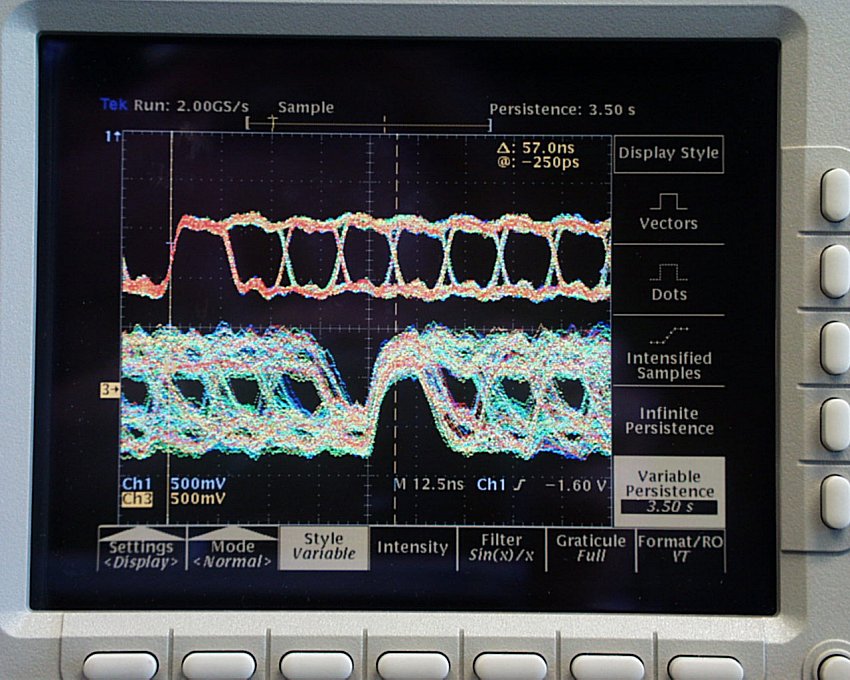This screenshot has height=680, width=850.
Task: Push the bezel button below Intensity
Action: click(x=413, y=666)
